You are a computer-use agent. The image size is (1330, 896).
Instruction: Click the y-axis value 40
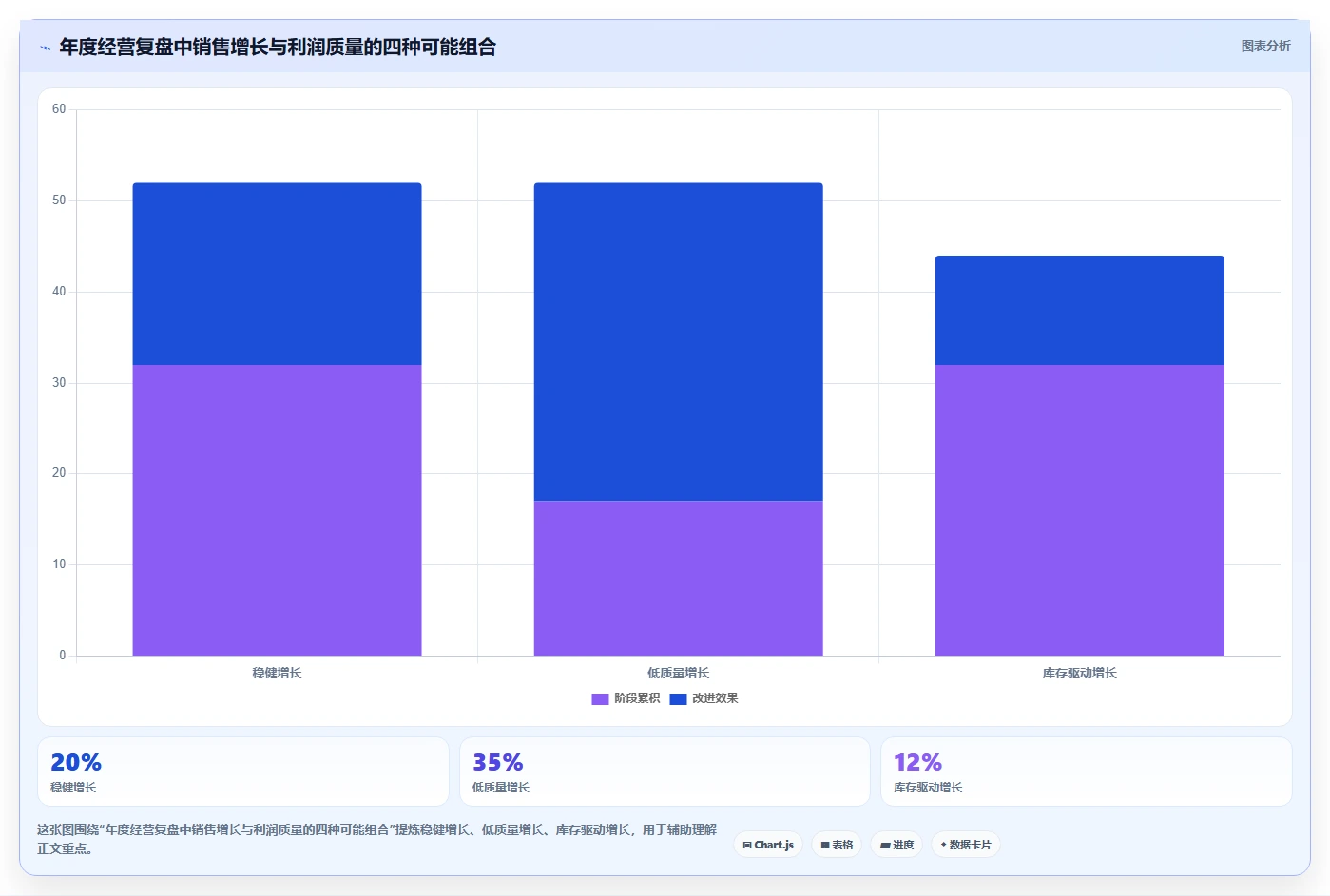[59, 292]
